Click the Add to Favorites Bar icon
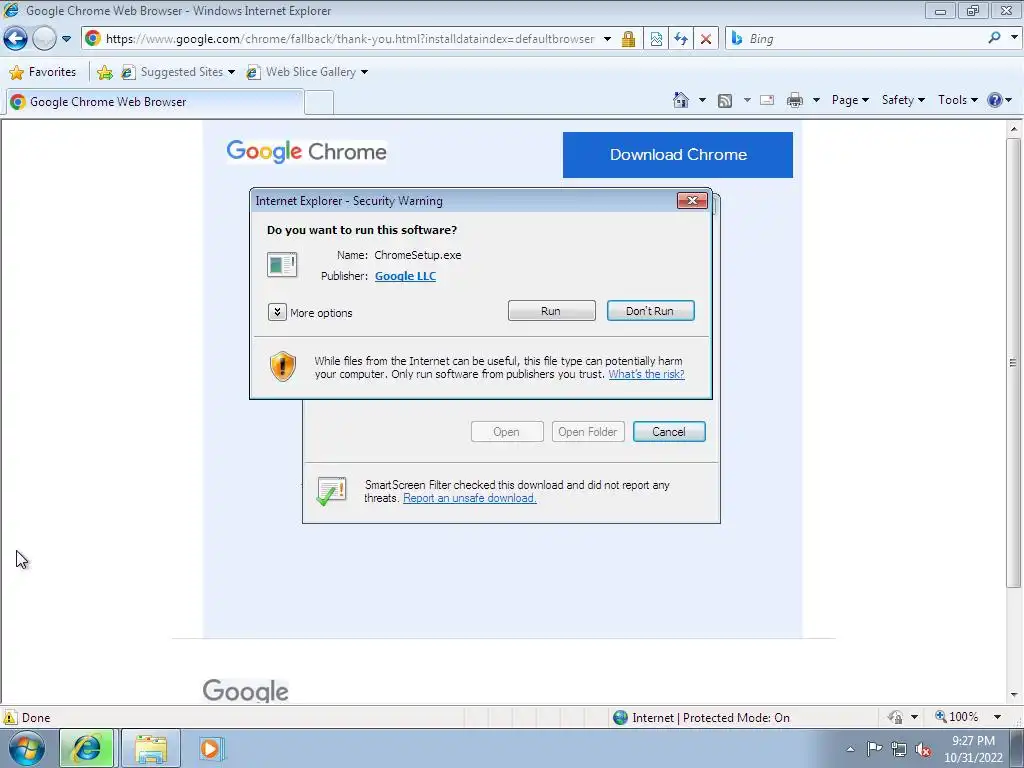This screenshot has width=1024, height=768. click(x=104, y=72)
